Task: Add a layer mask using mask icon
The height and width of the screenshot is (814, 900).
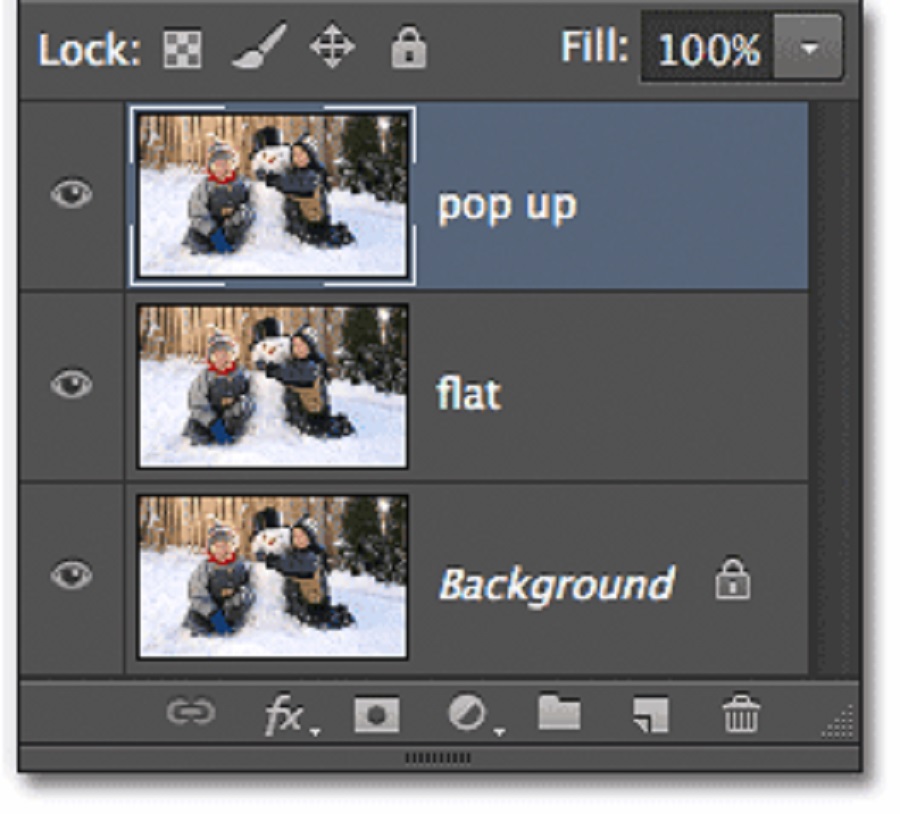Action: 377,714
